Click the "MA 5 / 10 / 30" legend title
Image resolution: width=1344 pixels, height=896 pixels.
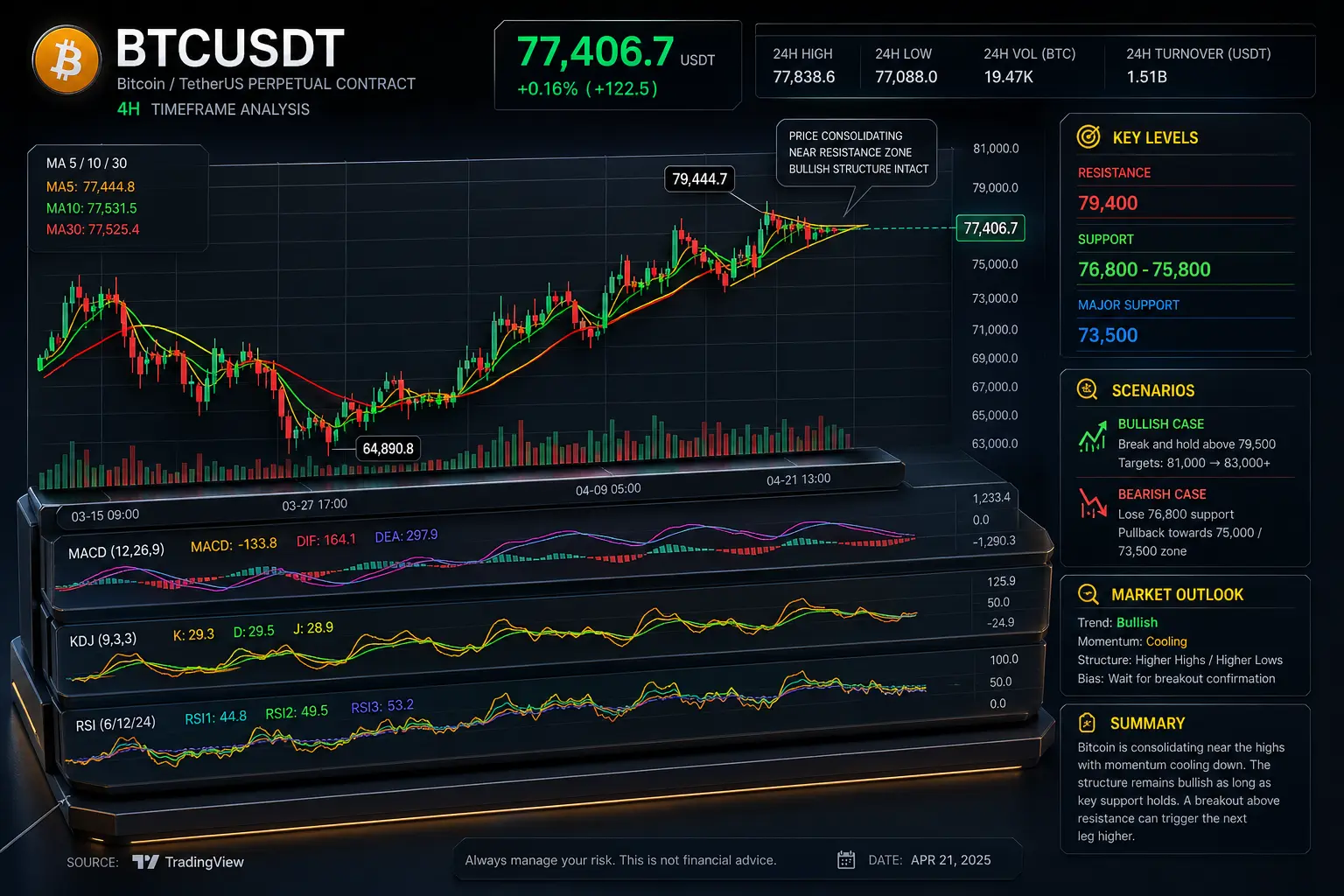pos(87,164)
